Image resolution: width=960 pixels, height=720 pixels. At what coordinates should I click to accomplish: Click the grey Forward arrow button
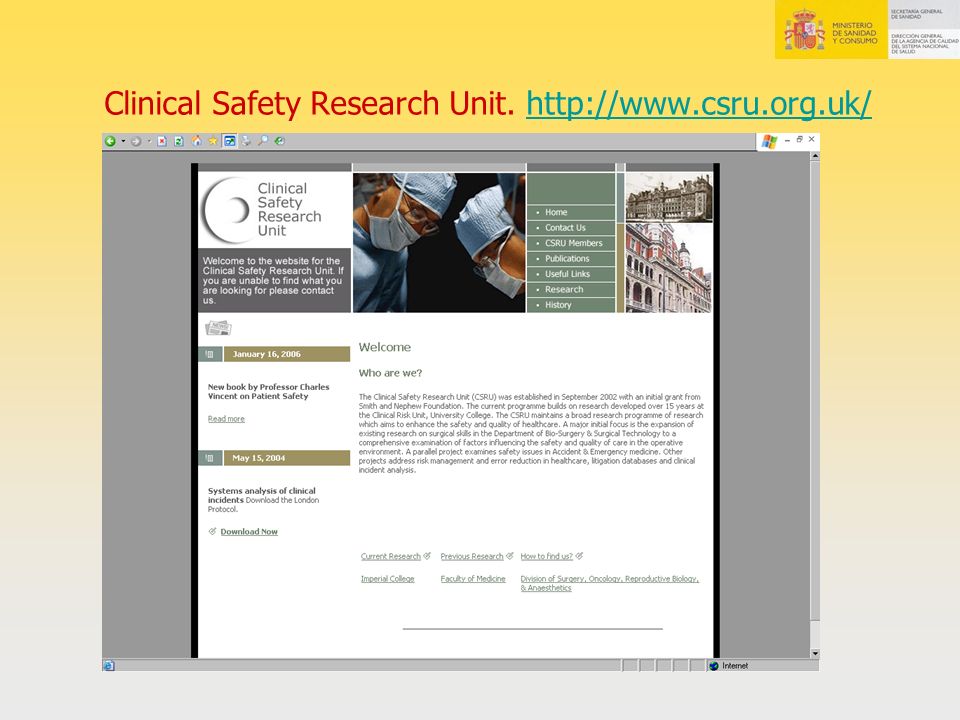pyautogui.click(x=136, y=141)
